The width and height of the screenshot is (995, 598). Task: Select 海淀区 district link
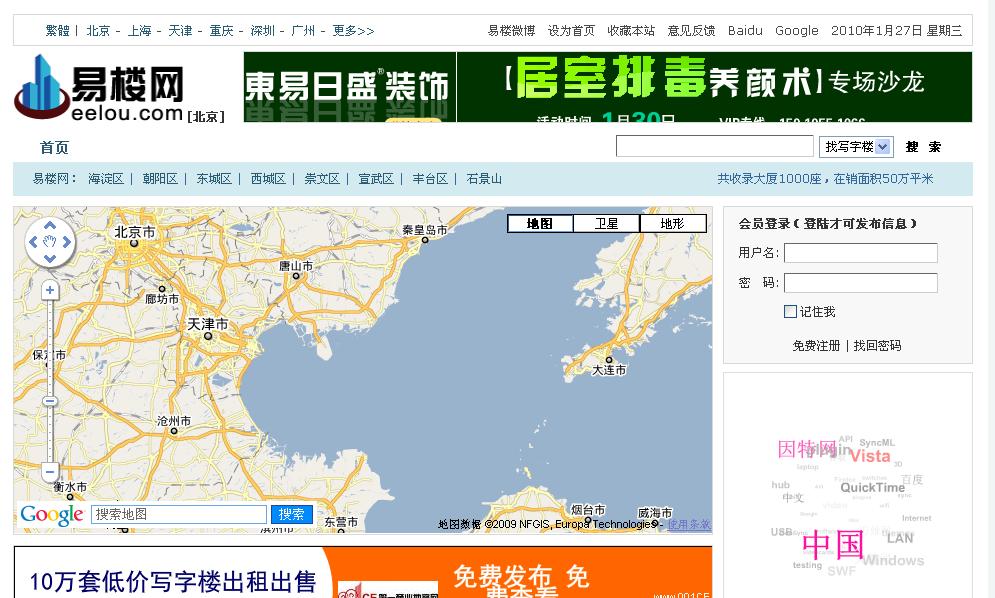coord(106,179)
